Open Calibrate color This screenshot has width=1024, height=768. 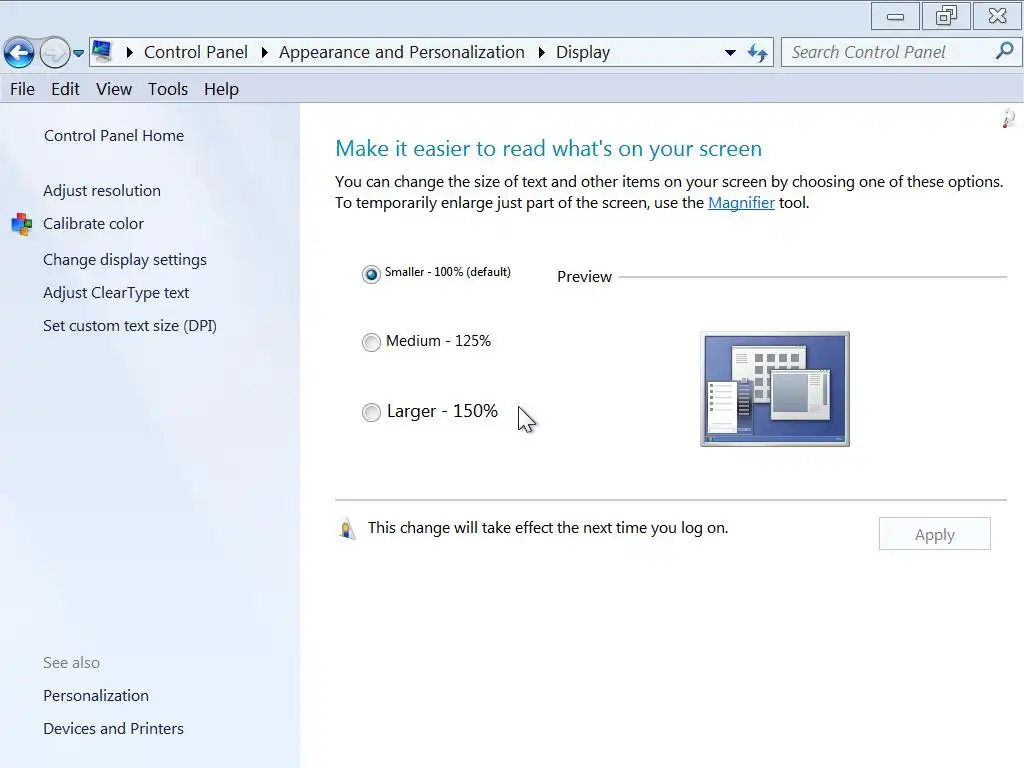[93, 223]
